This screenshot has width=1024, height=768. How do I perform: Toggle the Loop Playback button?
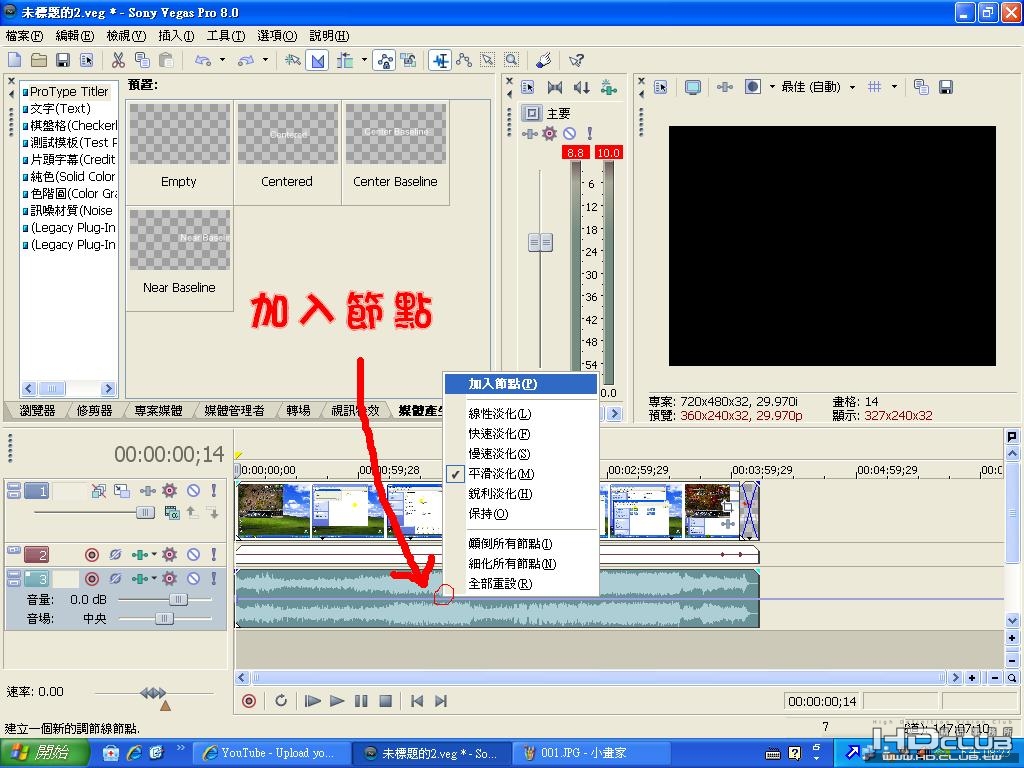[281, 701]
